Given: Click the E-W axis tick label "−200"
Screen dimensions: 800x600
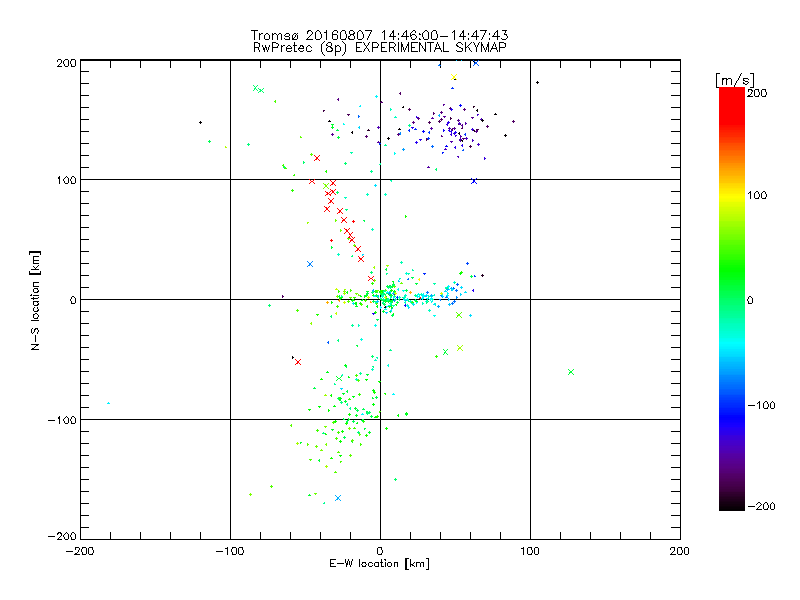Looking at the screenshot, I should point(80,551).
